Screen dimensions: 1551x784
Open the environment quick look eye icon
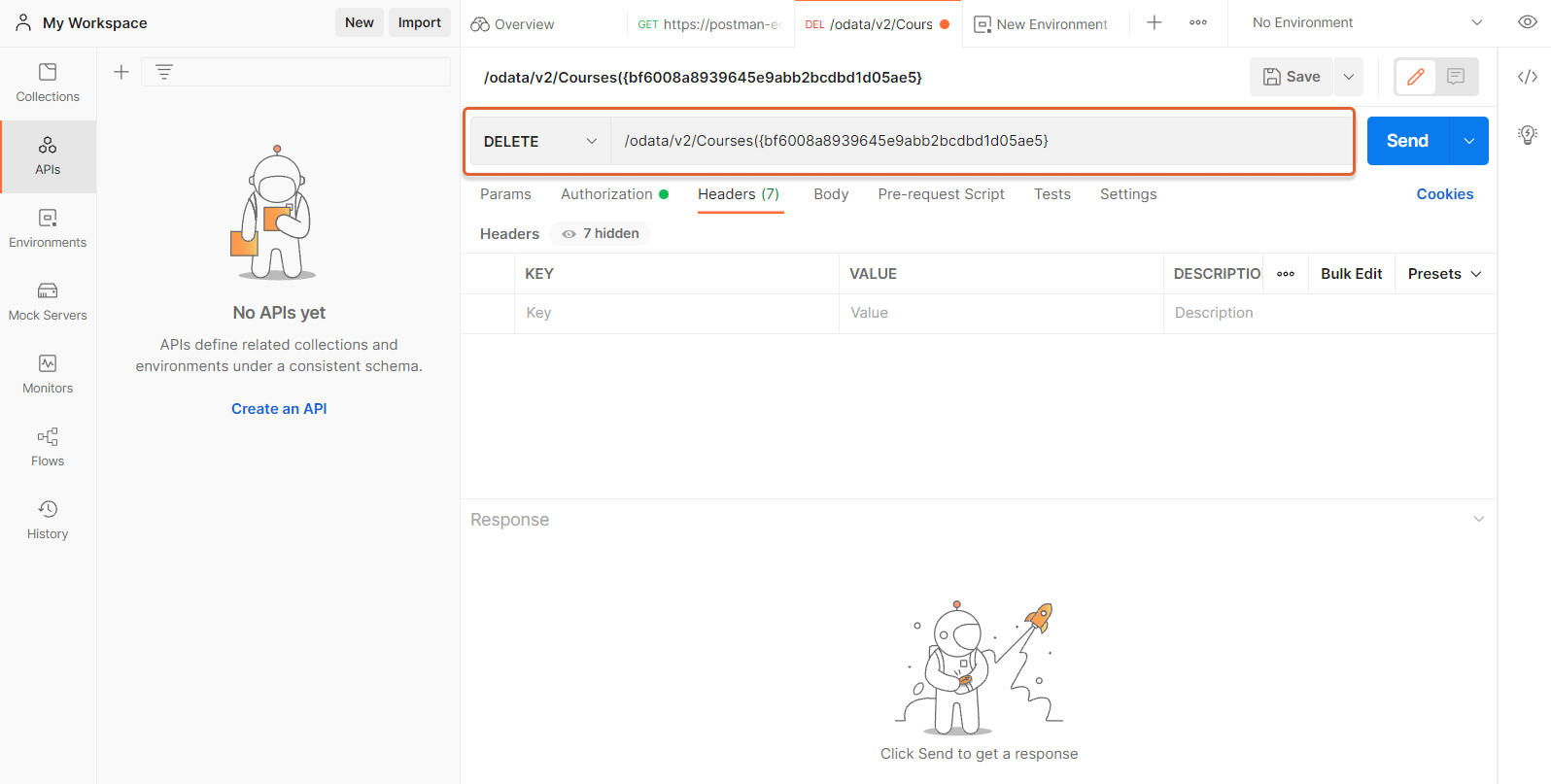coord(1527,22)
